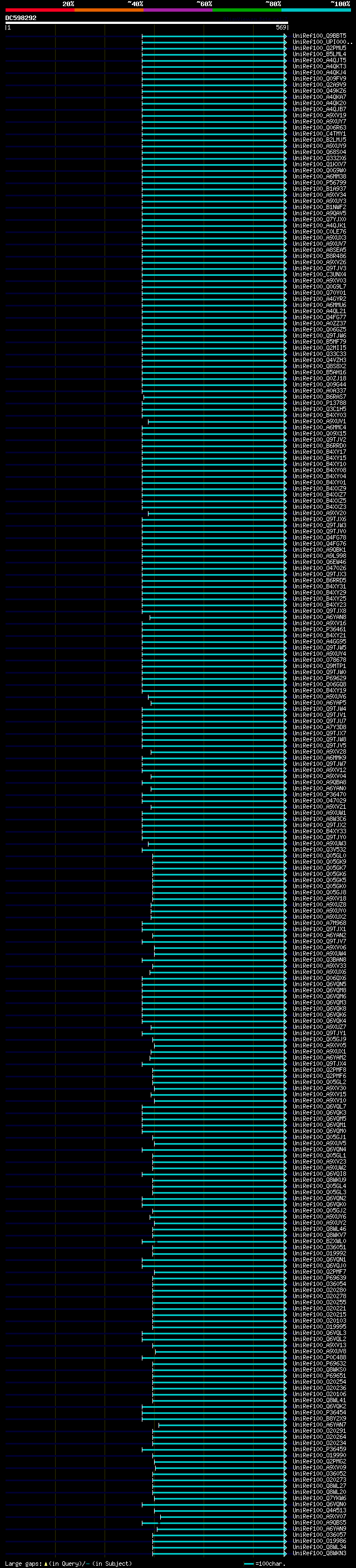Screen dimensions: 356x1568
Task: Select hit label UniRef100_Q7YKW6
Action: pos(319,1498)
